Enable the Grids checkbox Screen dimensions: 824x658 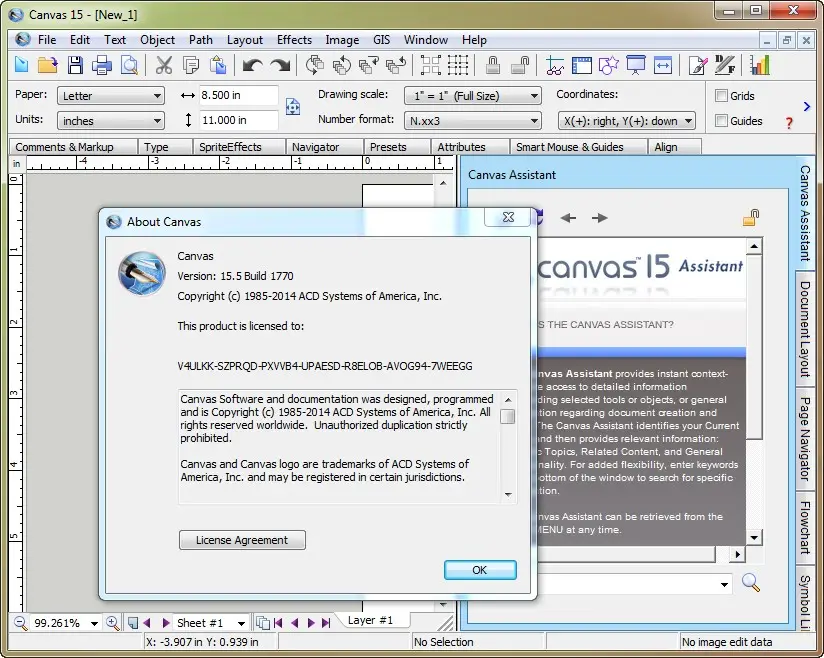(x=722, y=95)
